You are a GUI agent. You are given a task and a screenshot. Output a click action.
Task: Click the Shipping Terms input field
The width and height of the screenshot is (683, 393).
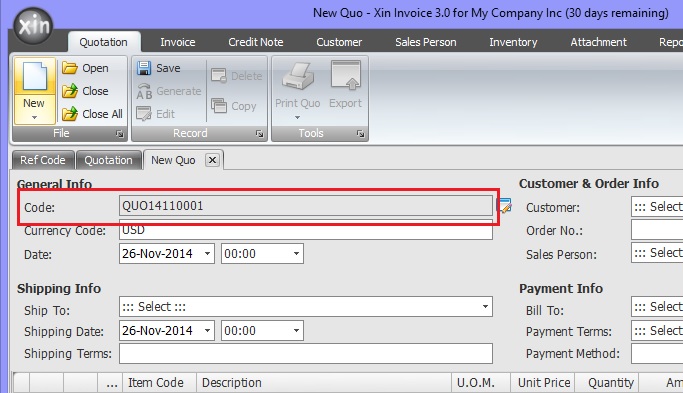tap(306, 353)
